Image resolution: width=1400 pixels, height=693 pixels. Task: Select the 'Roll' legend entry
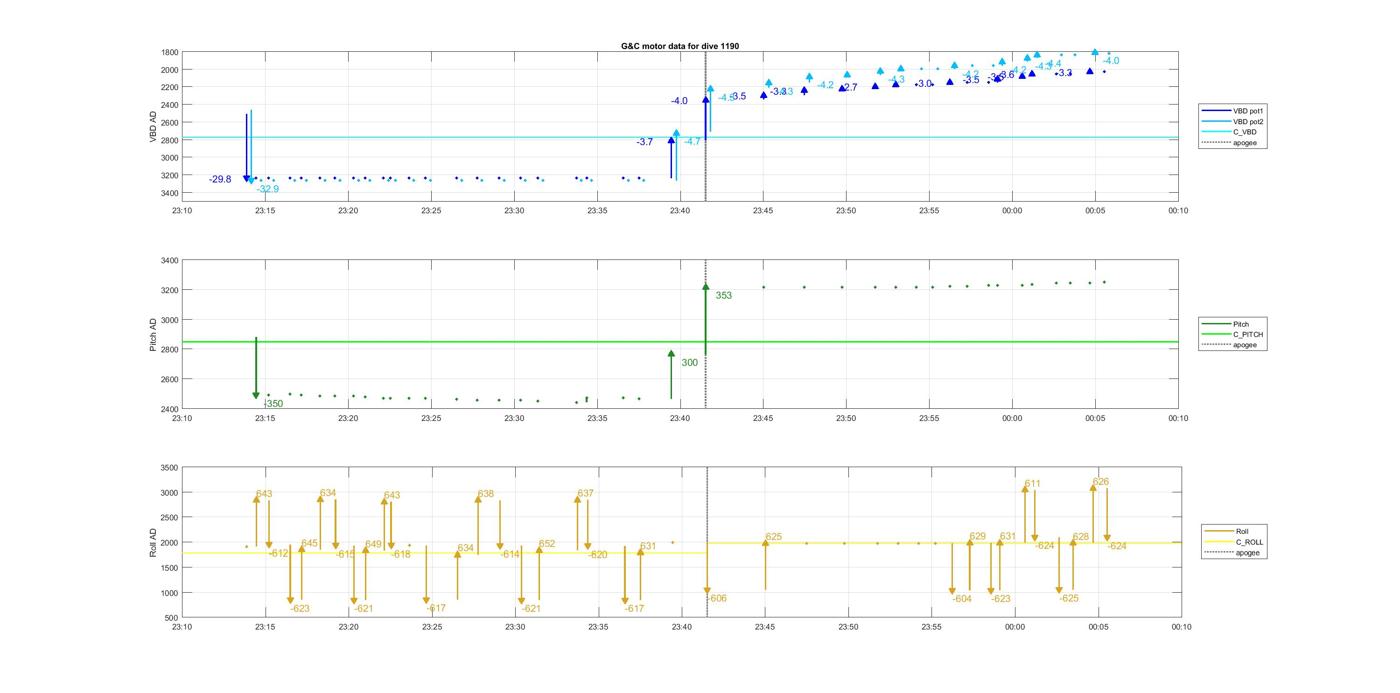(x=1242, y=531)
